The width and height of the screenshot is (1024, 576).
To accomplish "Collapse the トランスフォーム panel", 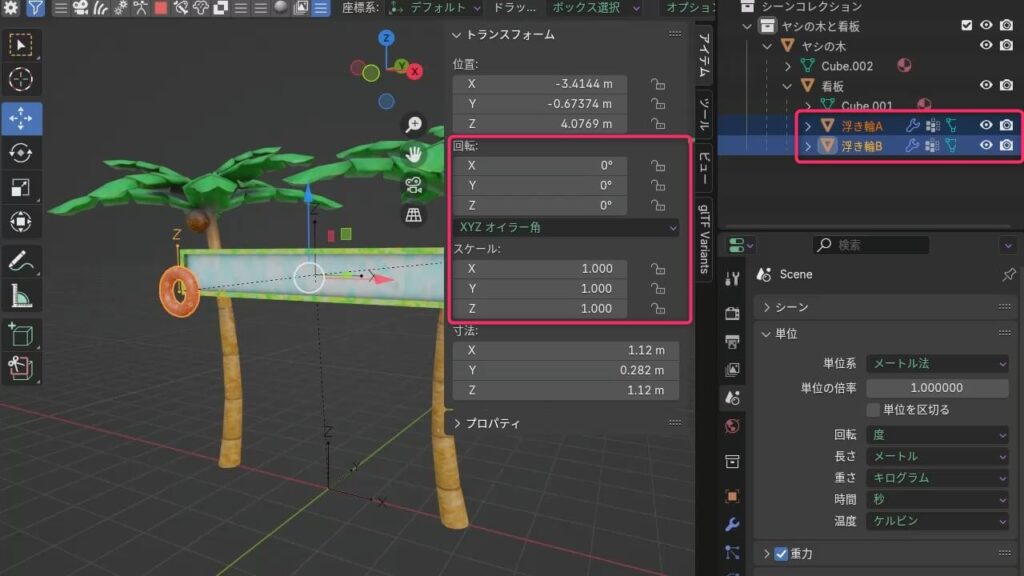I will tap(456, 35).
